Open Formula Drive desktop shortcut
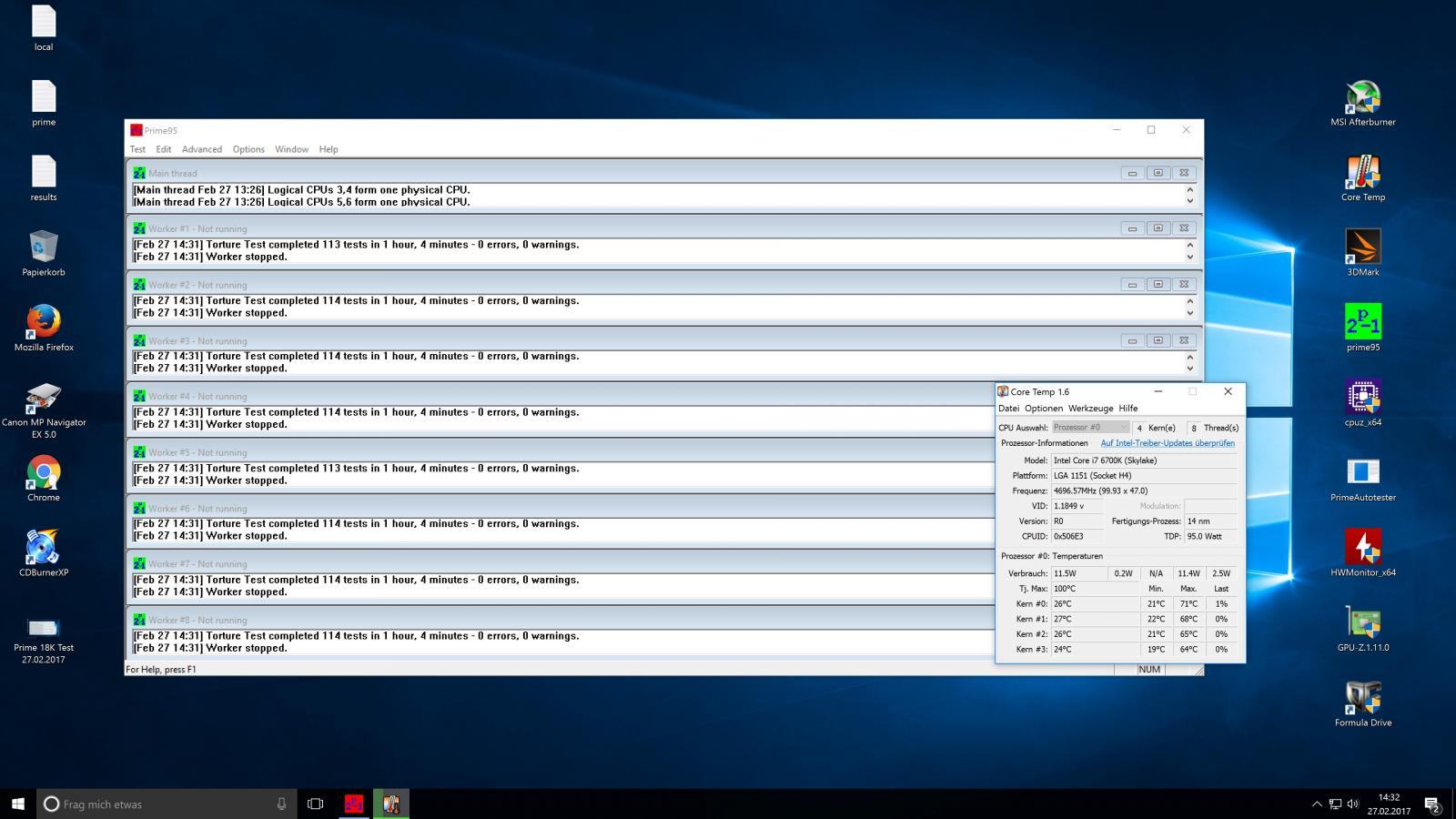This screenshot has height=819, width=1456. tap(1362, 703)
